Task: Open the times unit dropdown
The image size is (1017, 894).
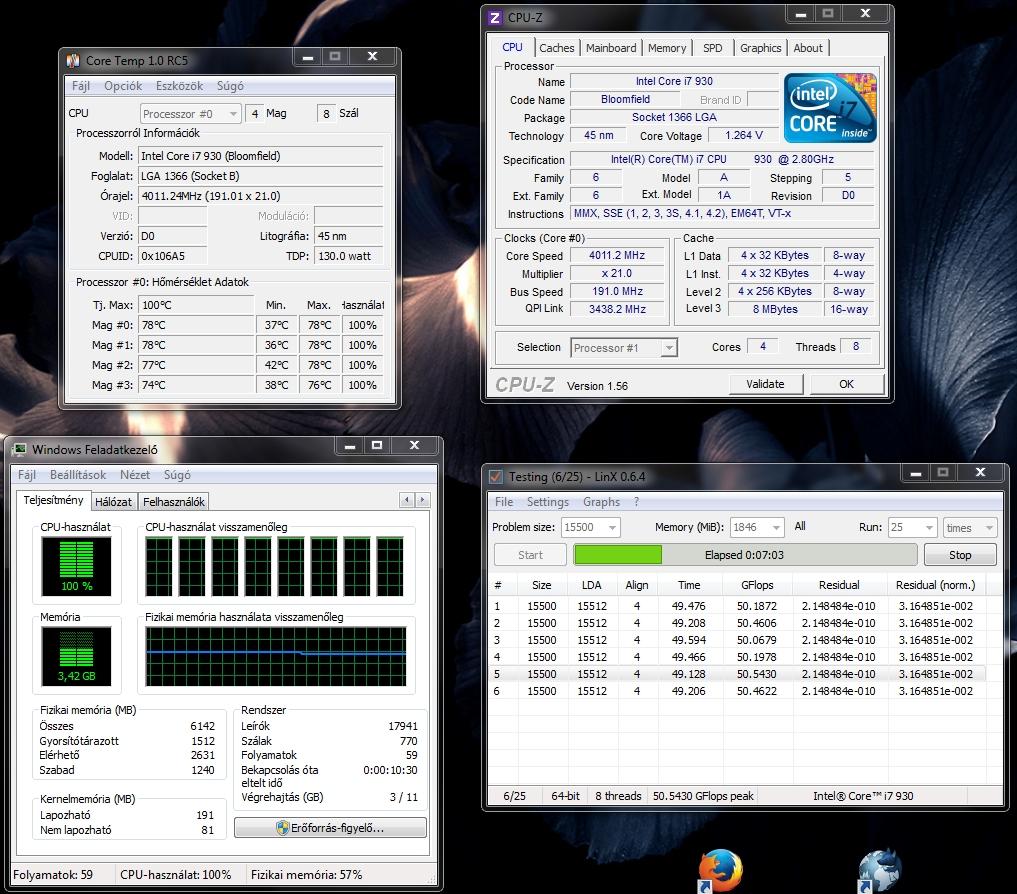Action: click(970, 527)
